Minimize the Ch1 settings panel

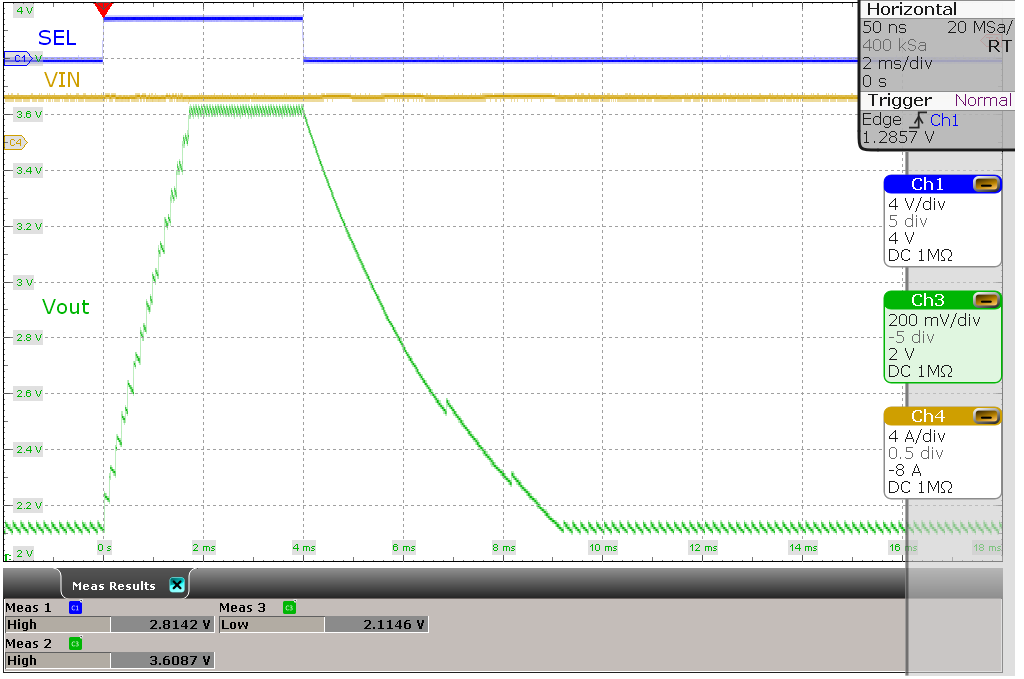988,183
